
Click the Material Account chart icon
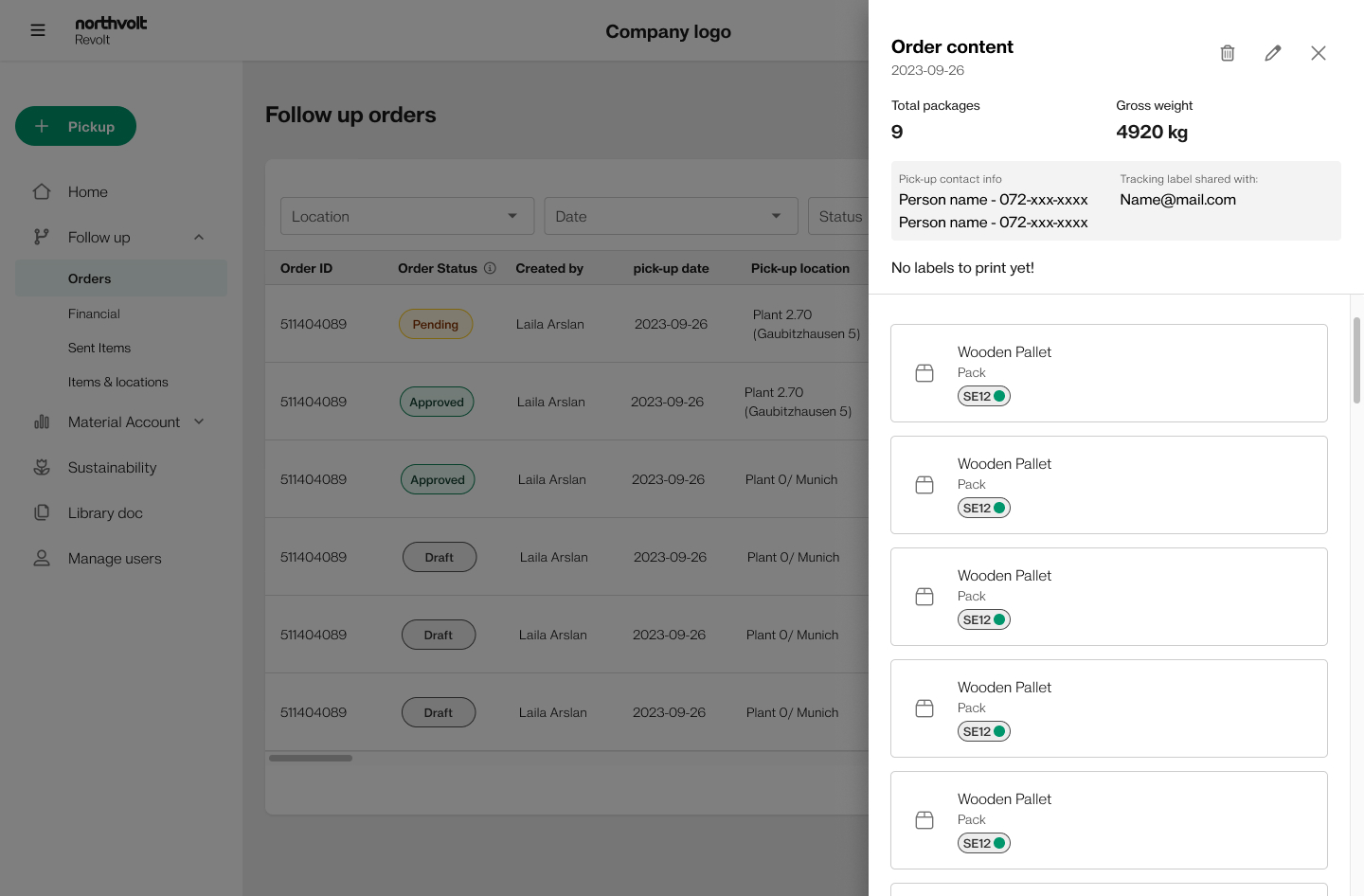click(x=42, y=421)
